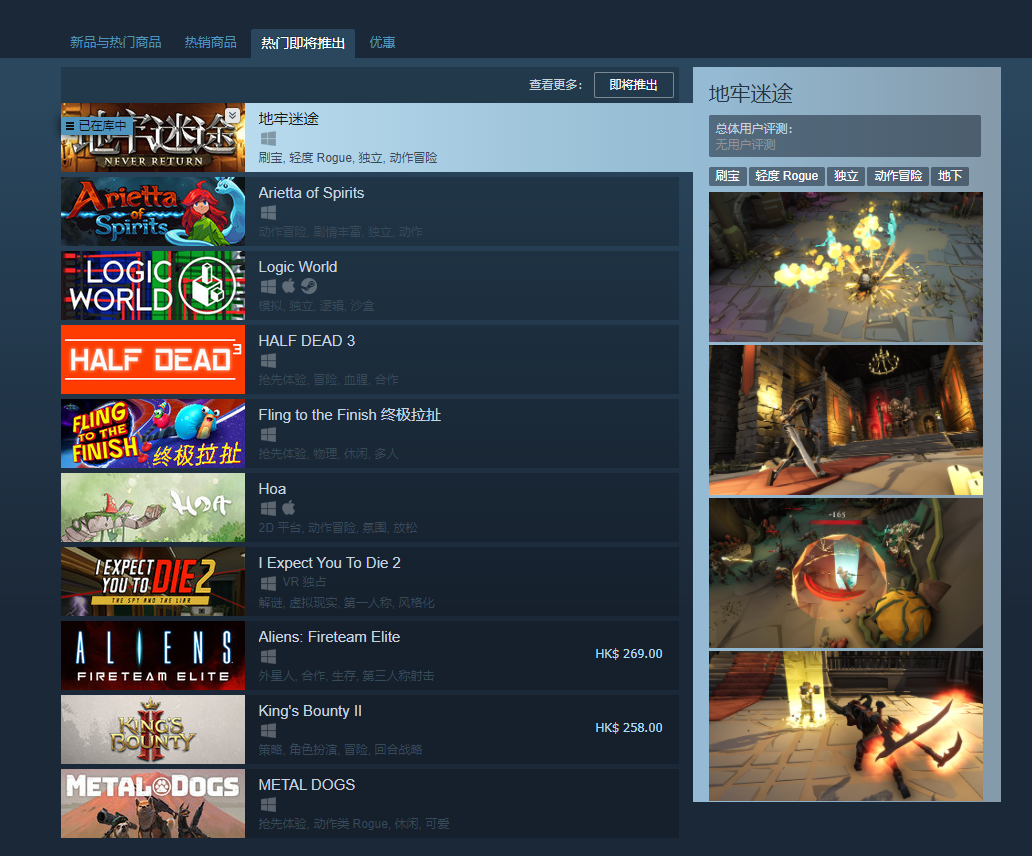Image resolution: width=1032 pixels, height=856 pixels.
Task: View the third preview screenshot with the red shield bubble
Action: [x=846, y=573]
